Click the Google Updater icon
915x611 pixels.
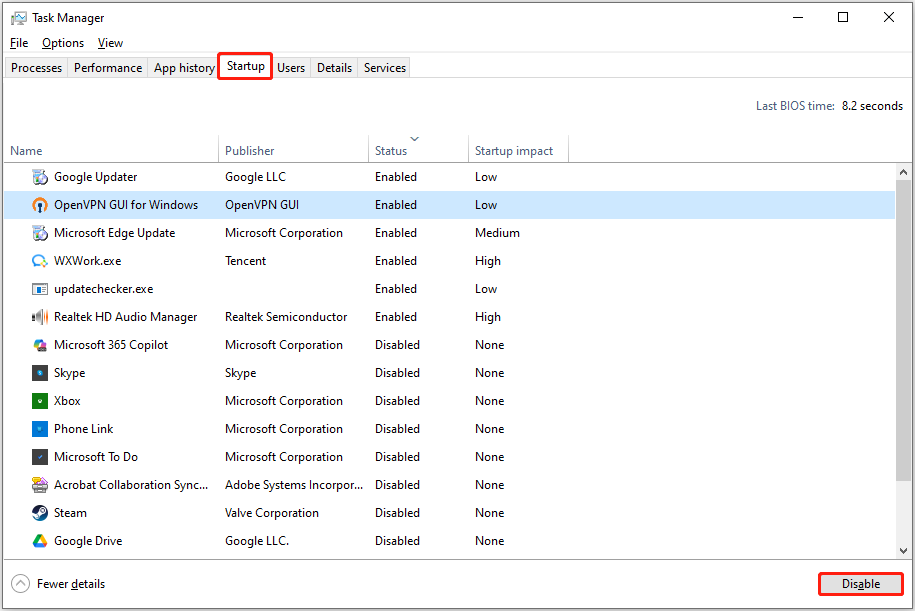[40, 177]
